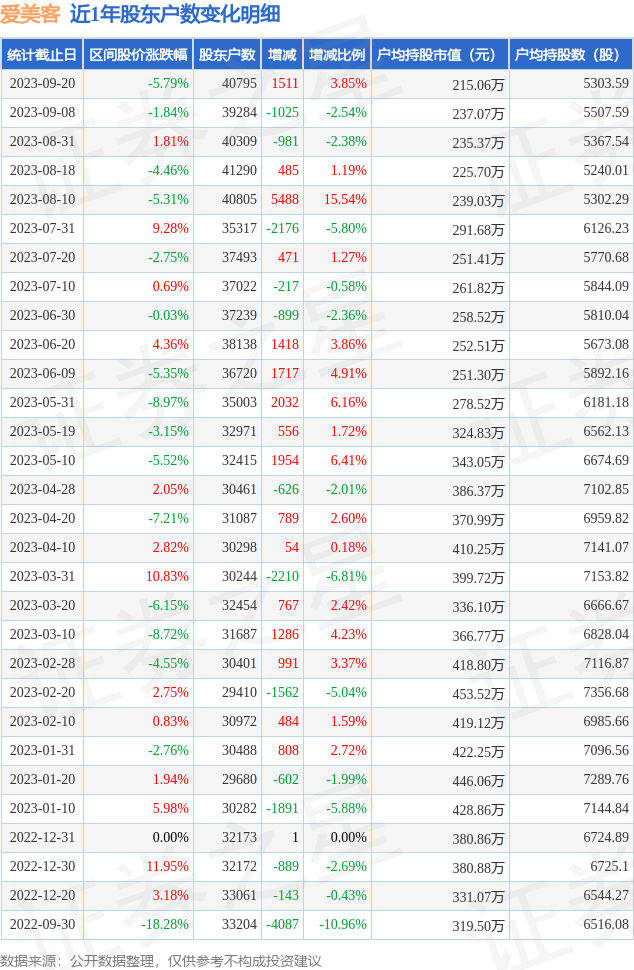Click the change value 5488
This screenshot has height=970, width=634.
(x=285, y=199)
